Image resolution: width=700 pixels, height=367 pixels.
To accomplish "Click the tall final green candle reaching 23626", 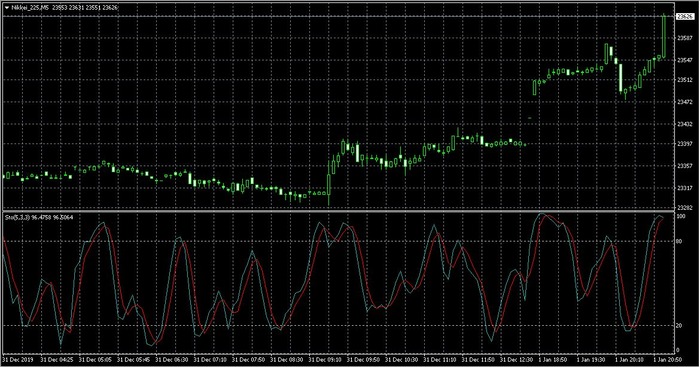I will pyautogui.click(x=664, y=36).
